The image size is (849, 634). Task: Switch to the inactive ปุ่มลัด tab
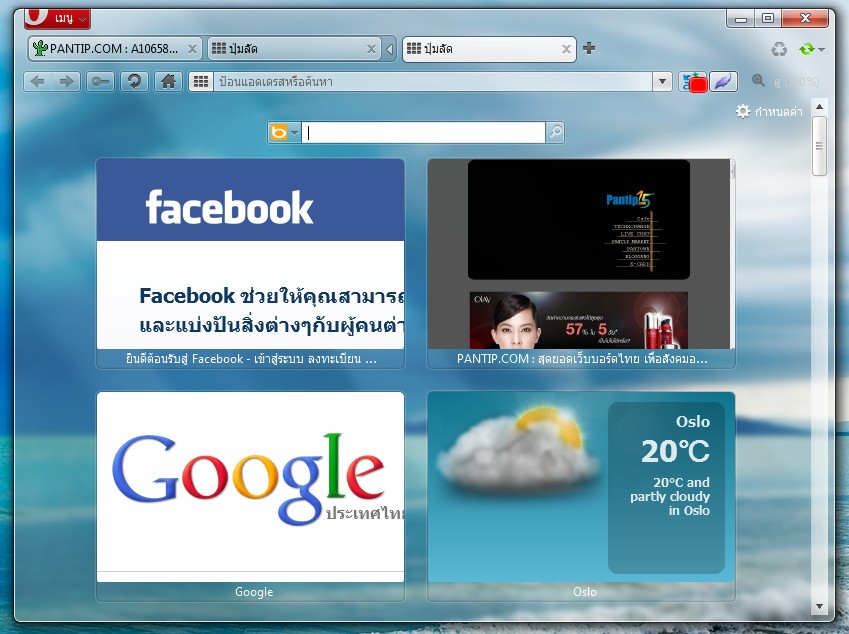pos(293,49)
